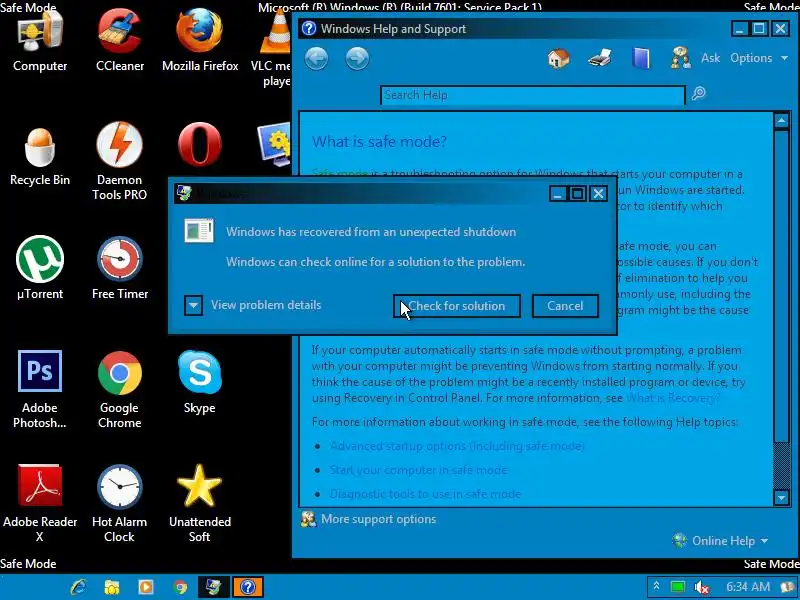Launch Skype from the desktop
800x600 pixels.
tap(200, 383)
